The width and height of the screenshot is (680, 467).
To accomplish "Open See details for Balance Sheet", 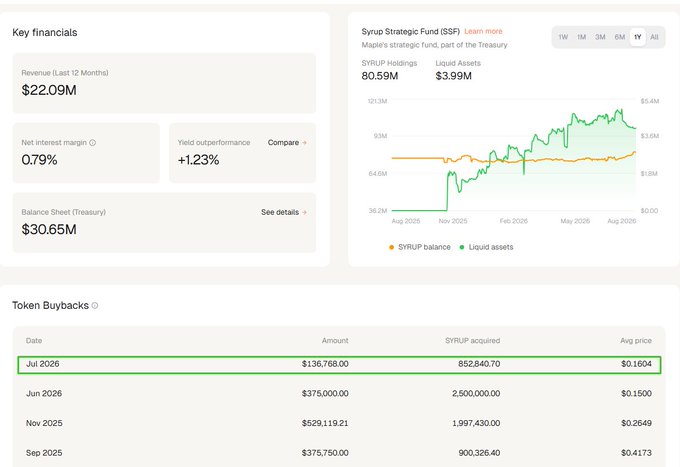I will (x=284, y=212).
